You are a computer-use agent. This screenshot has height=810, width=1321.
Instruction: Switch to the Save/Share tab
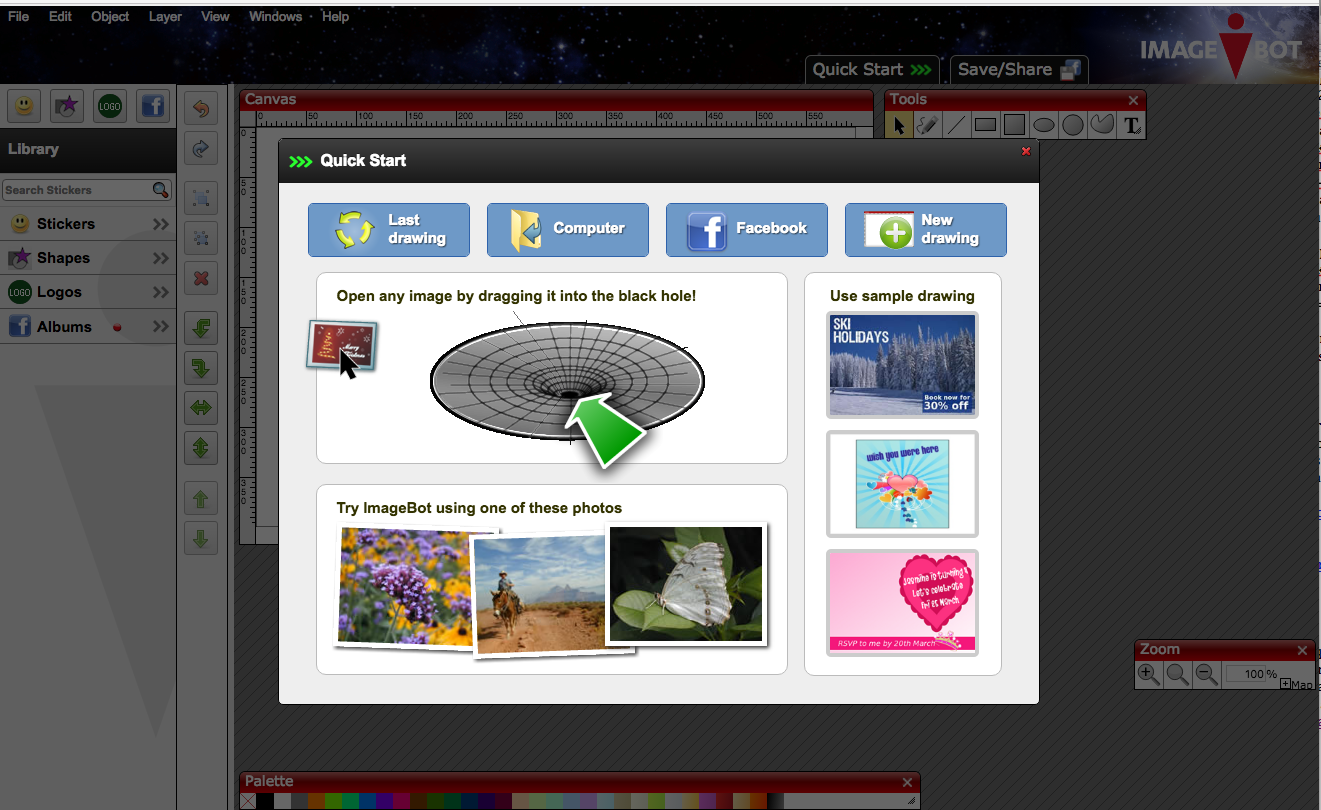1018,69
